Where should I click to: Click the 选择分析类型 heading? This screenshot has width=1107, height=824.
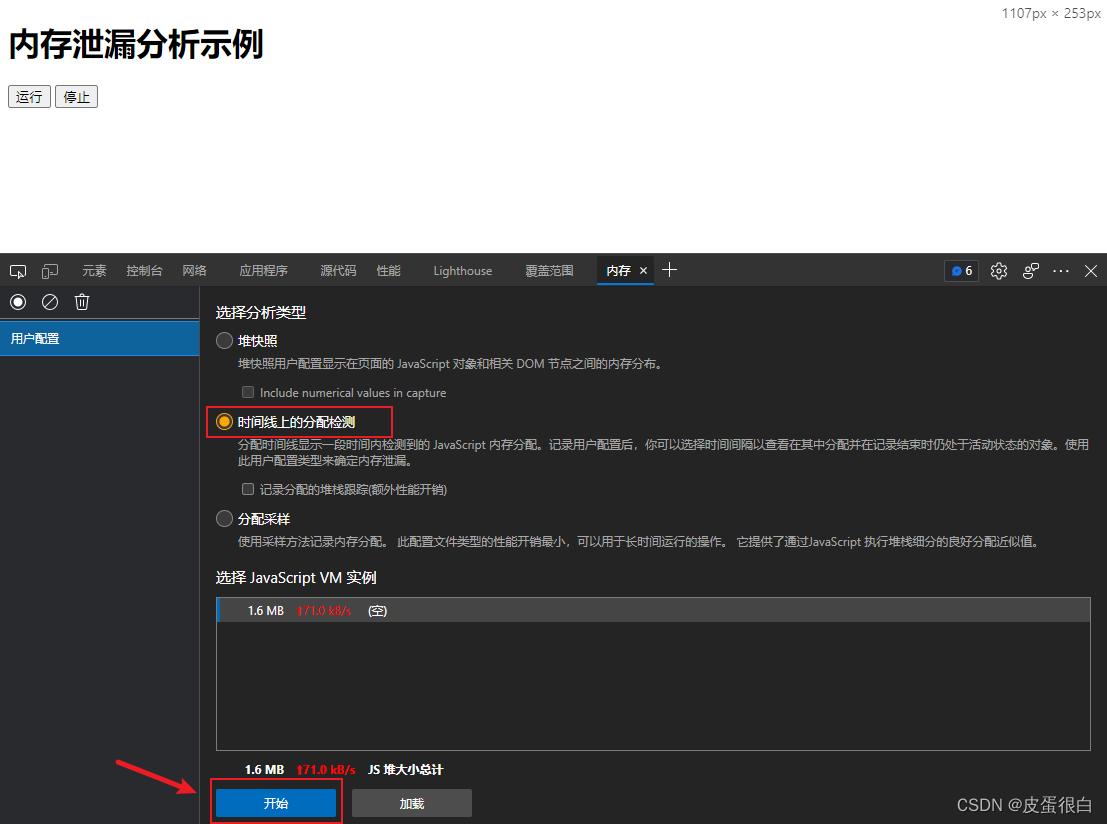click(261, 312)
